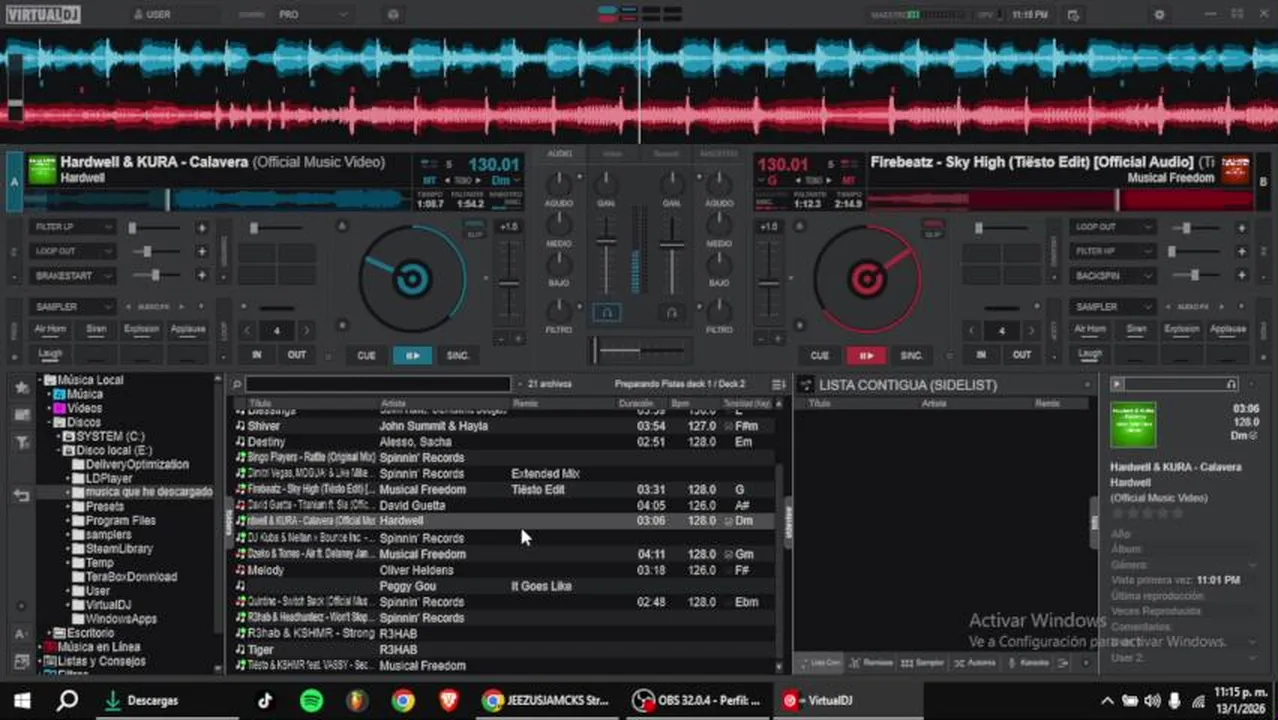The width and height of the screenshot is (1278, 720).
Task: Toggle headphone cue for left mixer channel
Action: coord(606,312)
